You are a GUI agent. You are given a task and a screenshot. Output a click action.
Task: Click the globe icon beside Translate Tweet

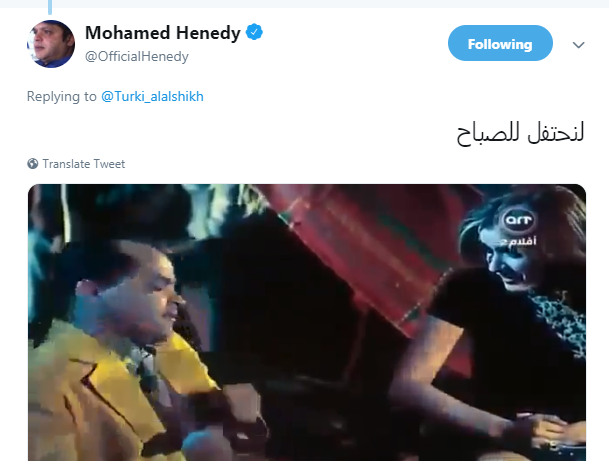(33, 164)
